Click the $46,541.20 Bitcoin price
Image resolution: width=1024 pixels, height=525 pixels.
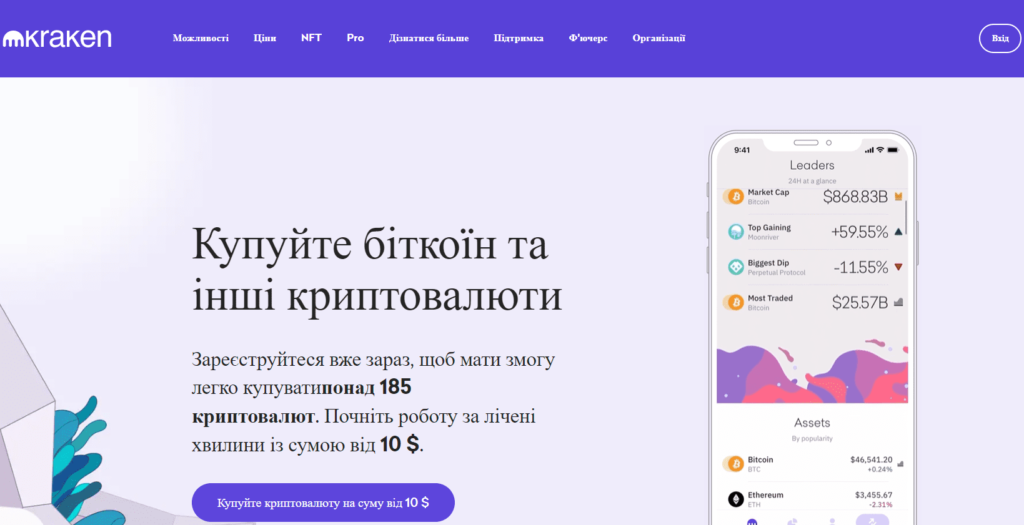coord(871,460)
